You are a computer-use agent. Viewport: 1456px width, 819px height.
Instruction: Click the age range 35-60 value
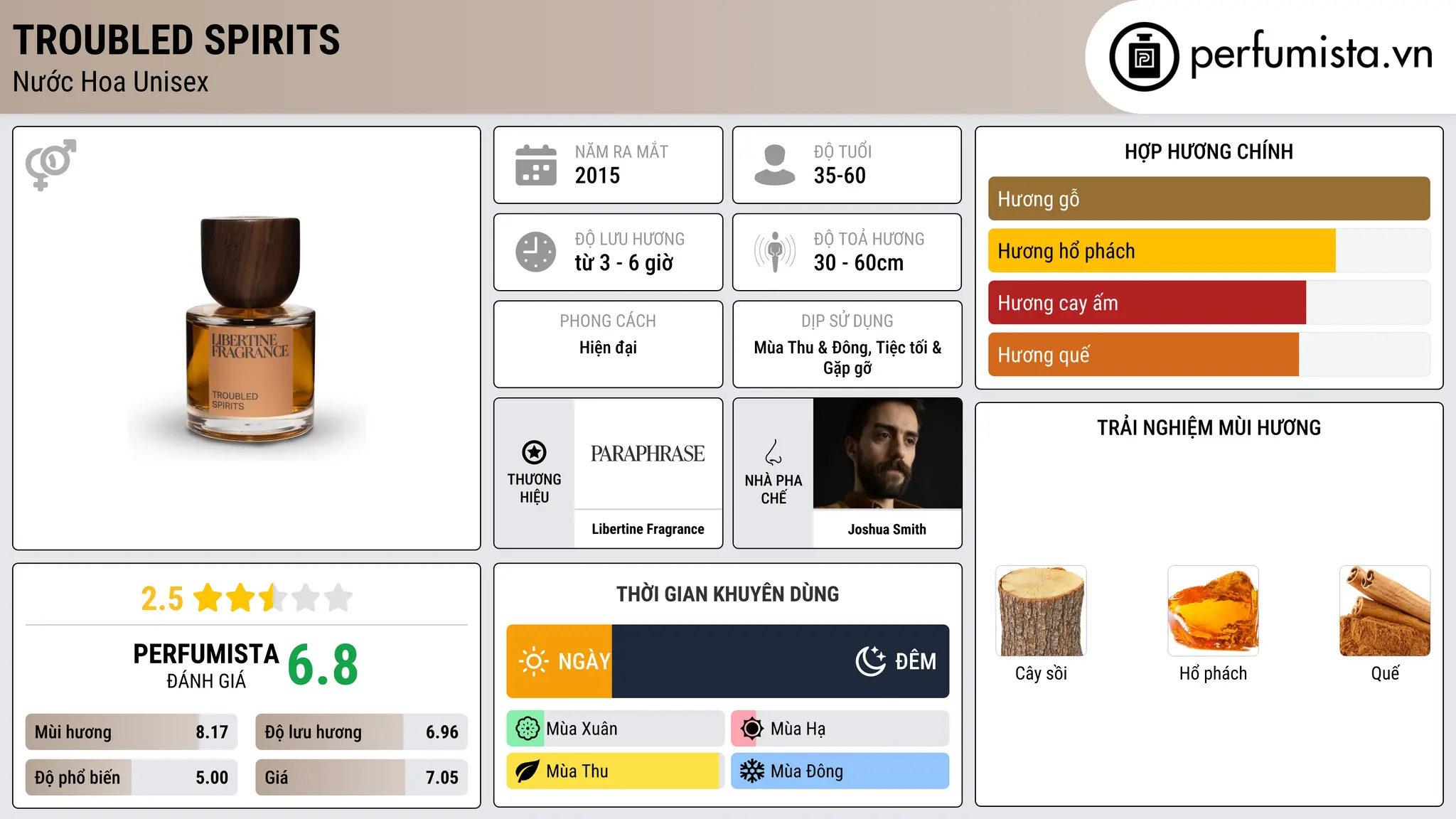(x=840, y=176)
